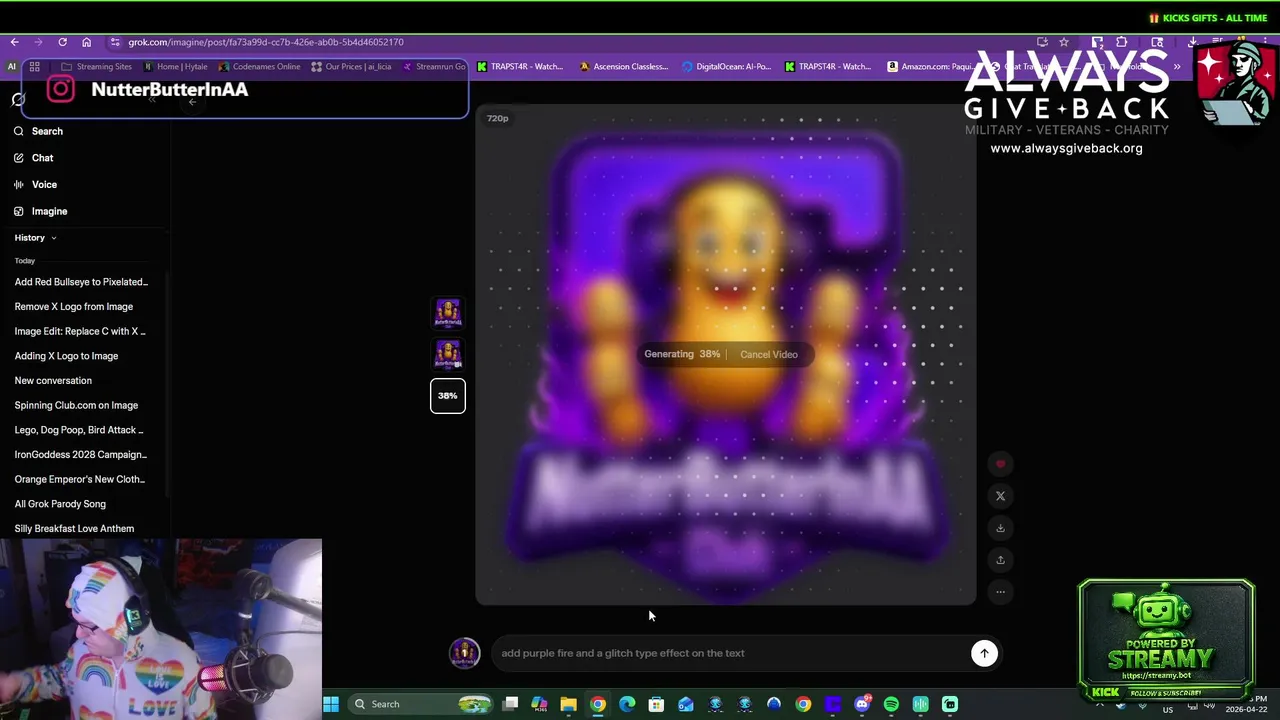Open 'New conversation' history entry
This screenshot has width=1280, height=720.
click(53, 381)
